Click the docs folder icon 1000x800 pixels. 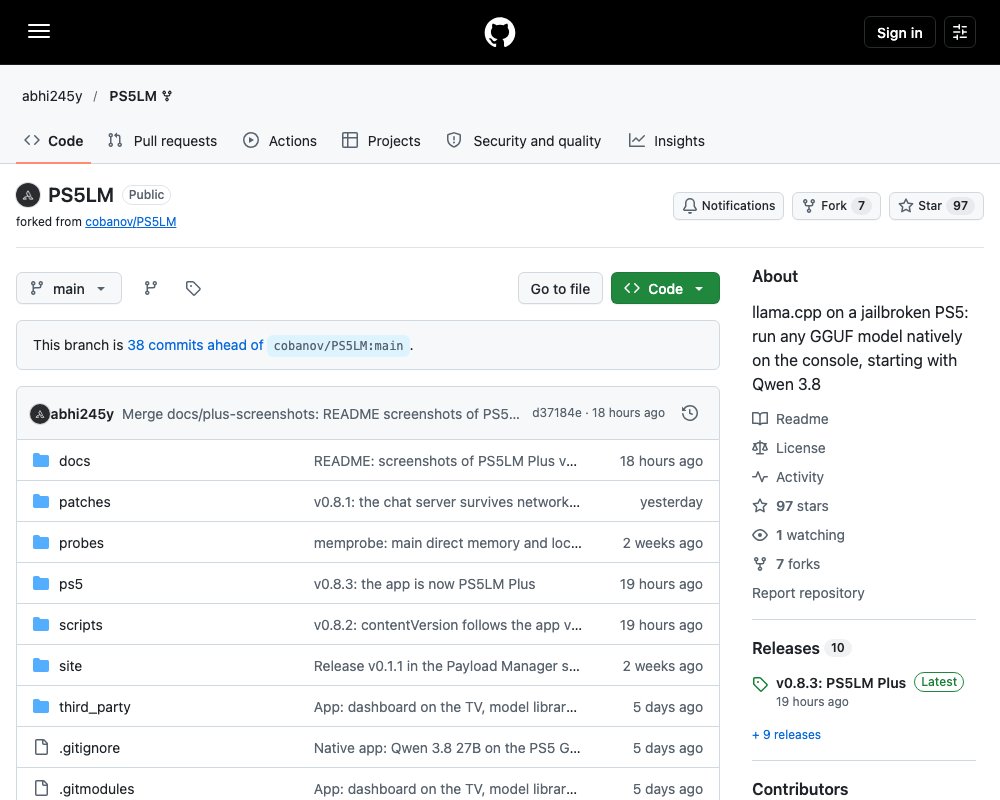pos(41,461)
